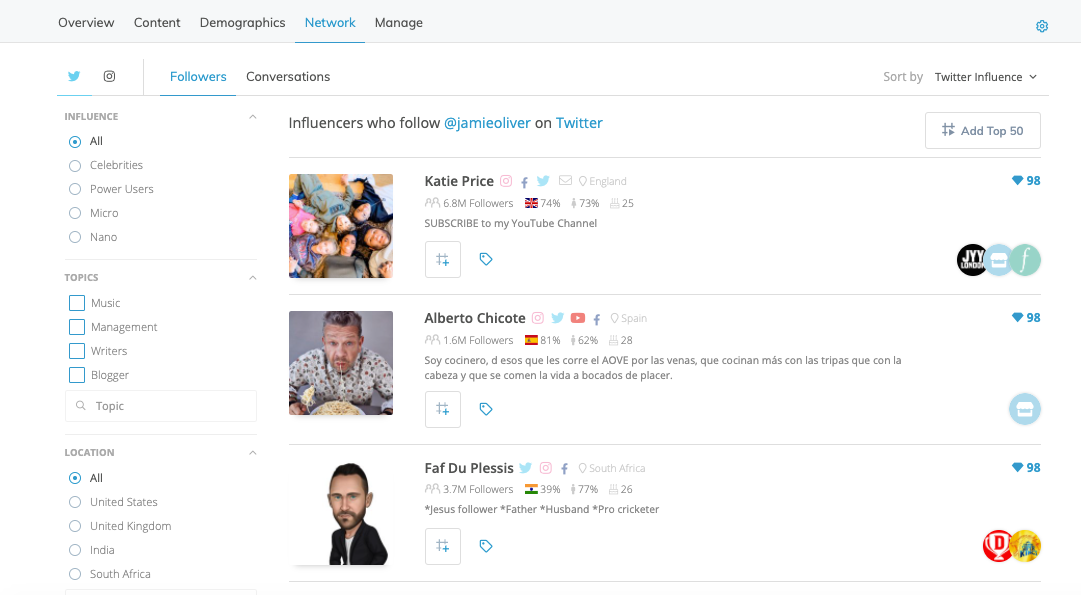Click the Add Top 50 button
1081x595 pixels.
click(x=982, y=130)
